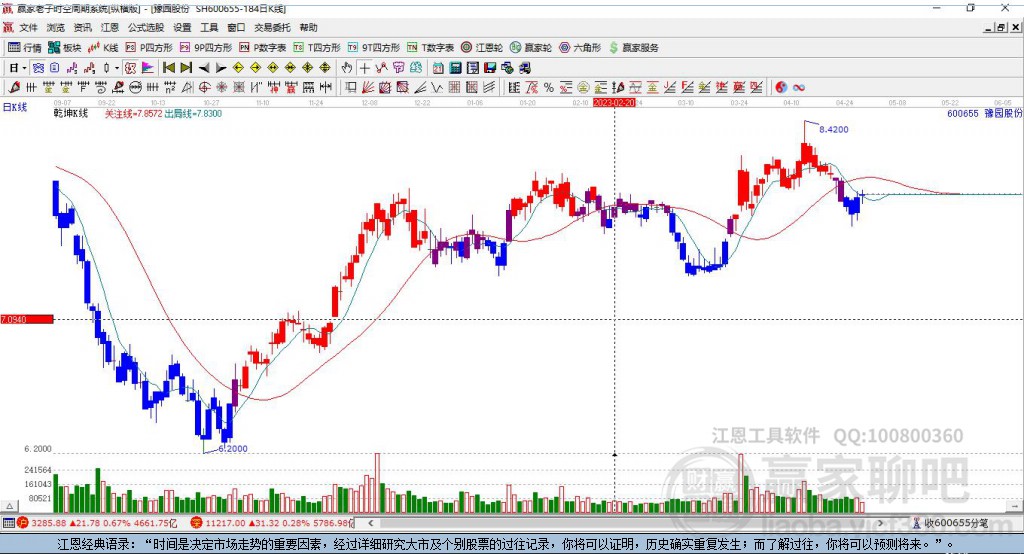The height and width of the screenshot is (554, 1024).
Task: Open the T四方形 tool
Action: [317, 48]
